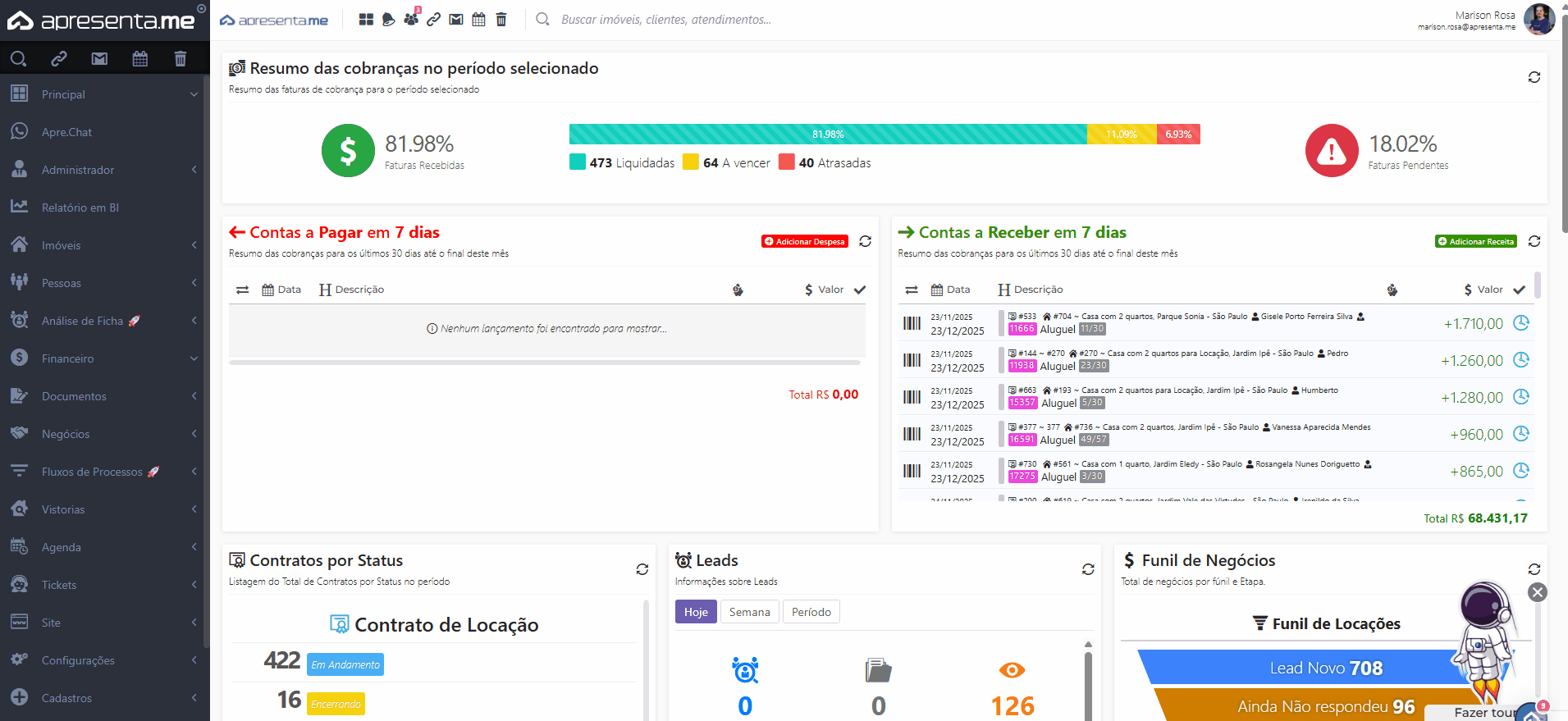Click the notifications bell icon in top toolbar
This screenshot has height=721, width=1568.
[389, 19]
